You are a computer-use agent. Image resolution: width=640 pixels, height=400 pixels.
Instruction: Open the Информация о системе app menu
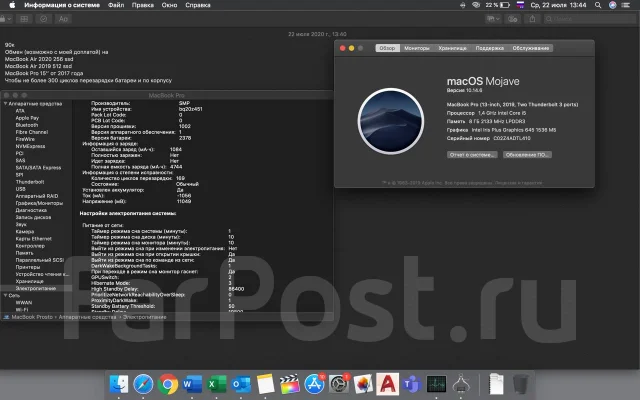pyautogui.click(x=62, y=5)
